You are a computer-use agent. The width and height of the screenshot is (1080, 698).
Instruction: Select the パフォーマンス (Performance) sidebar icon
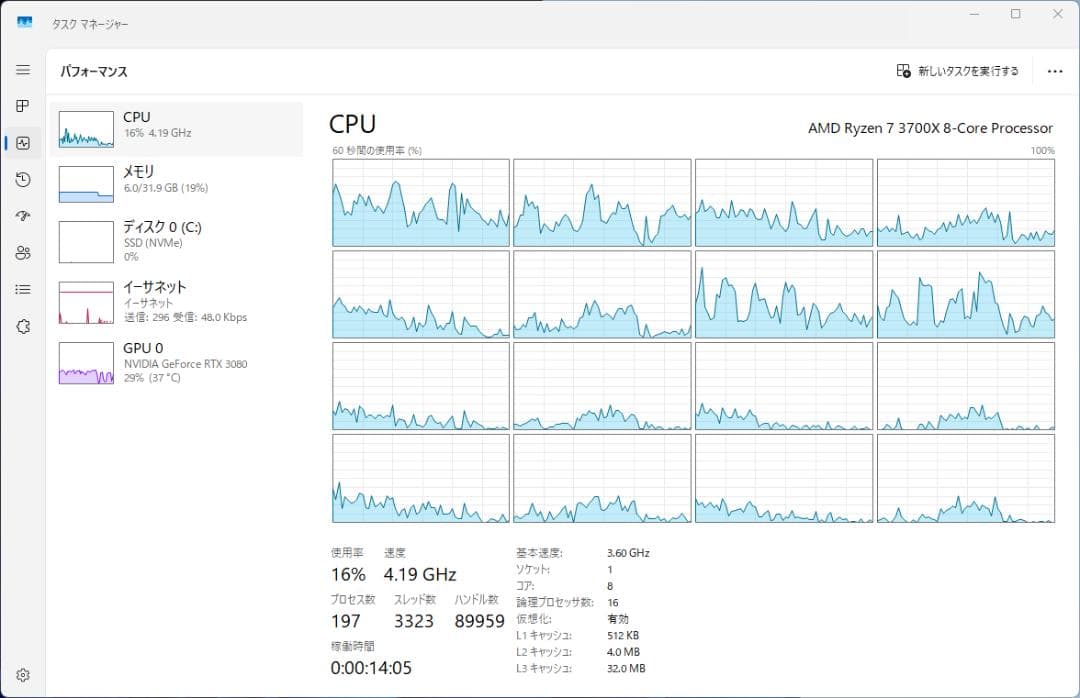[23, 142]
